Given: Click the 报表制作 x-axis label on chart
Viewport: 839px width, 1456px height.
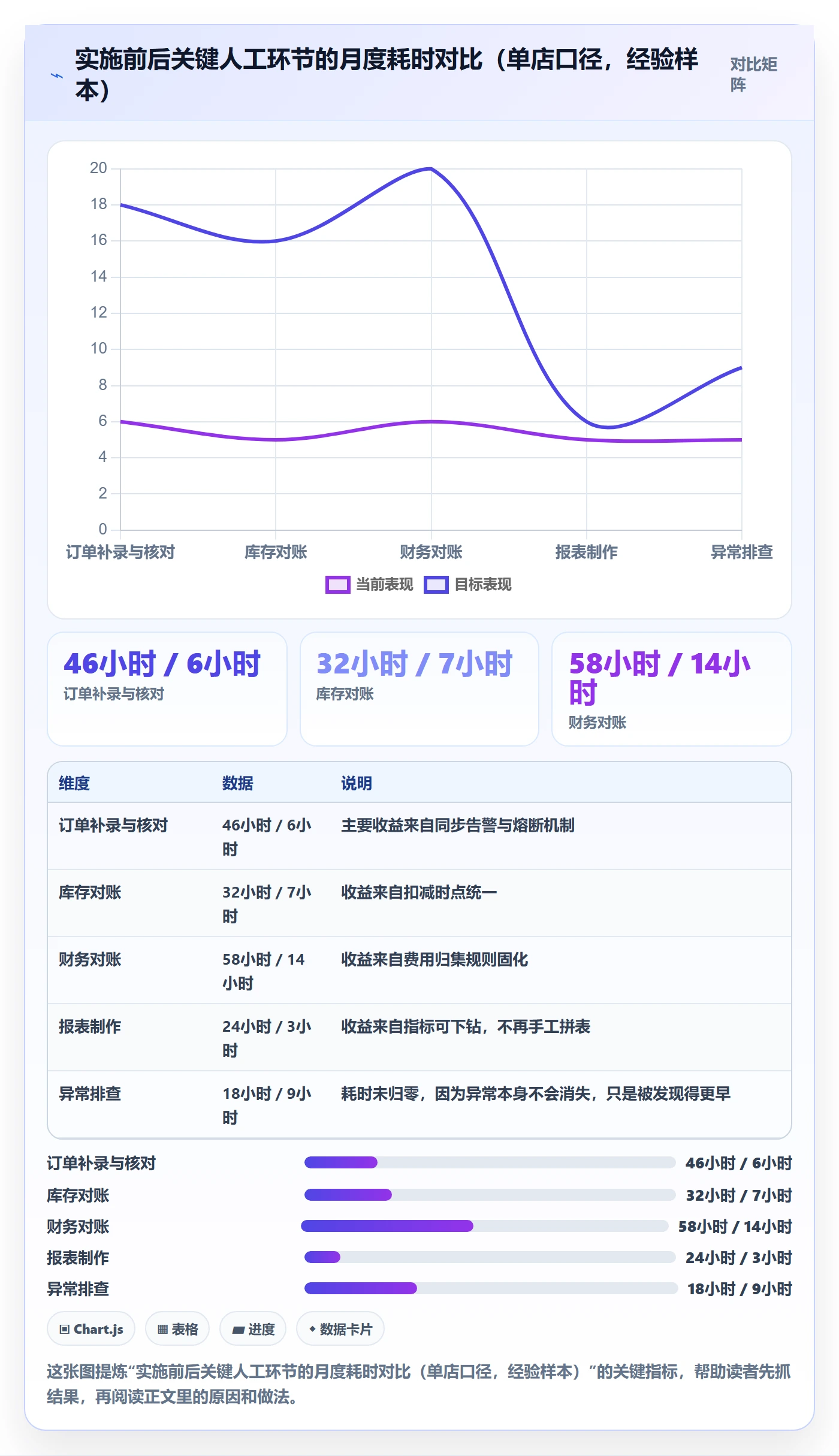Looking at the screenshot, I should (x=586, y=552).
